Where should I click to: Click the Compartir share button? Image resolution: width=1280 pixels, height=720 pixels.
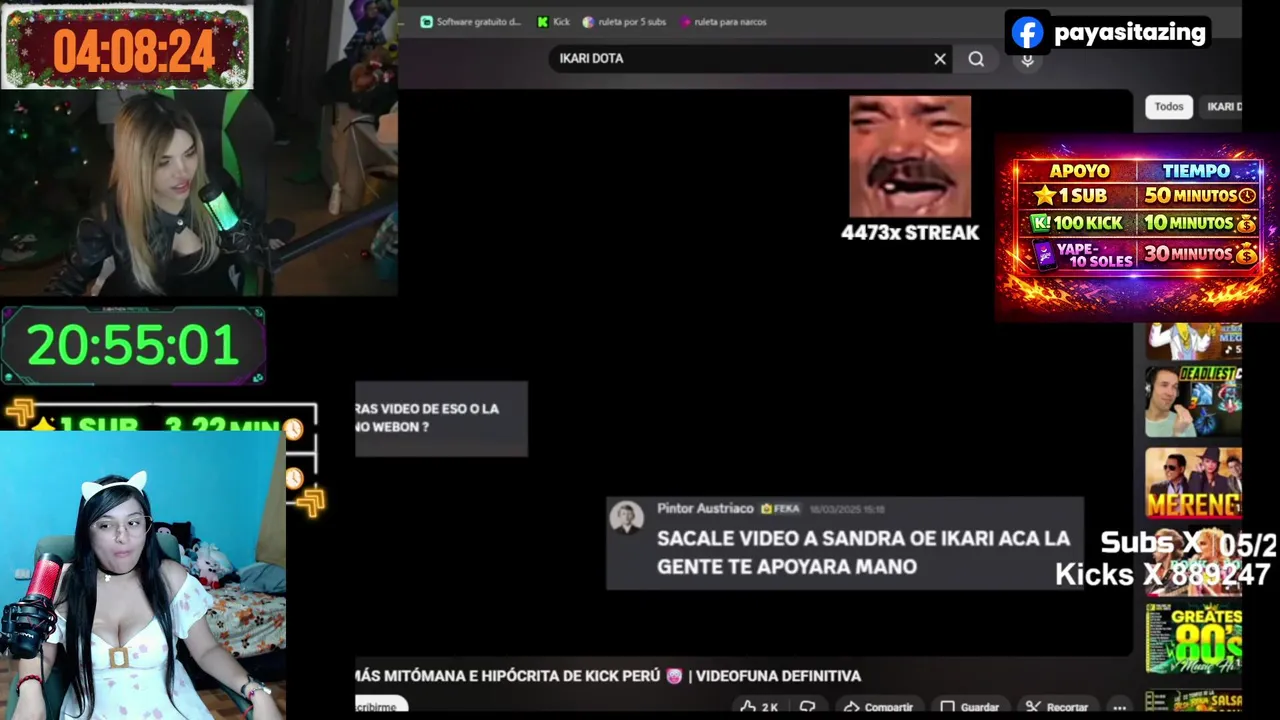pos(877,706)
